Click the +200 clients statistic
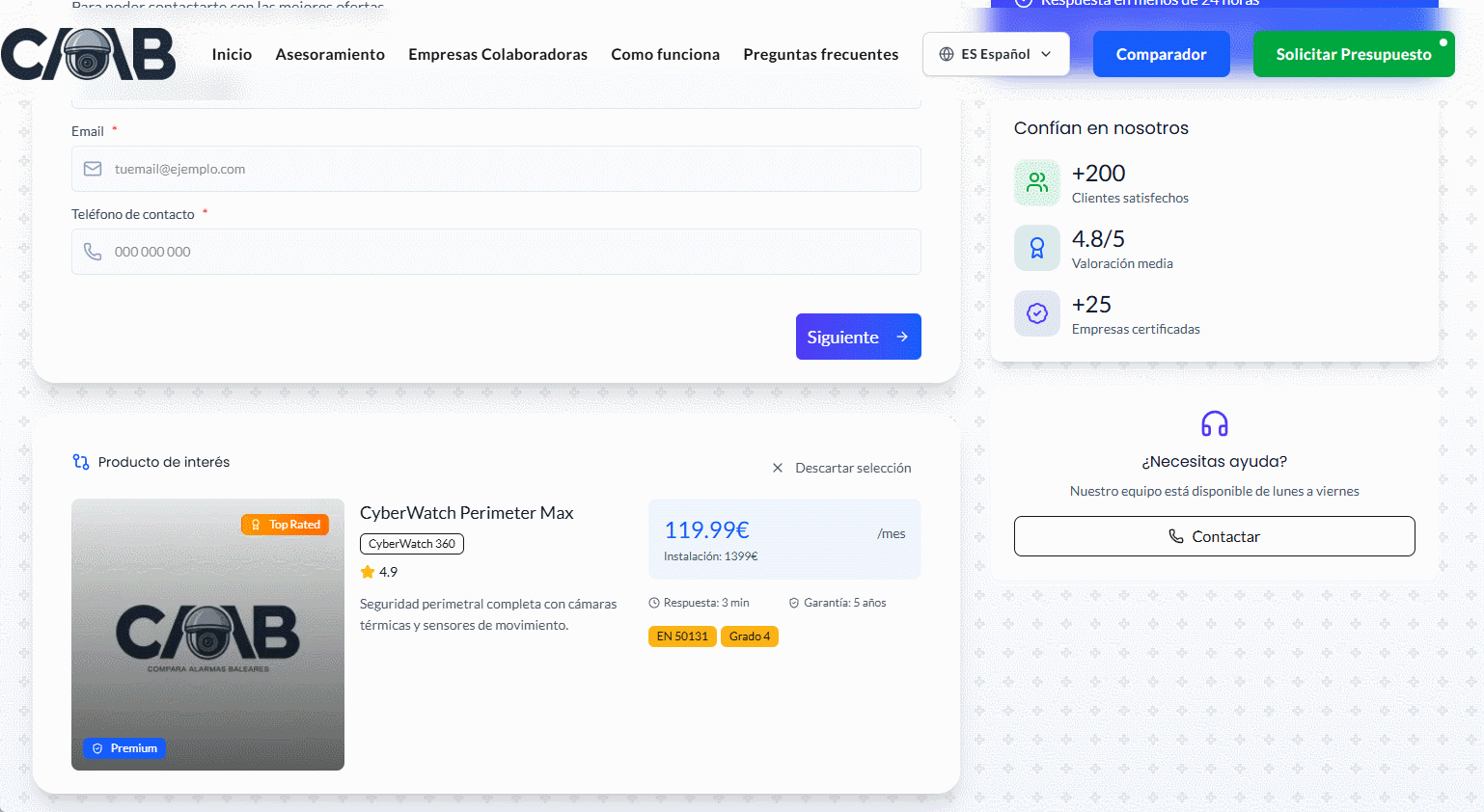Screen dimensions: 1484x812 point(1099,174)
